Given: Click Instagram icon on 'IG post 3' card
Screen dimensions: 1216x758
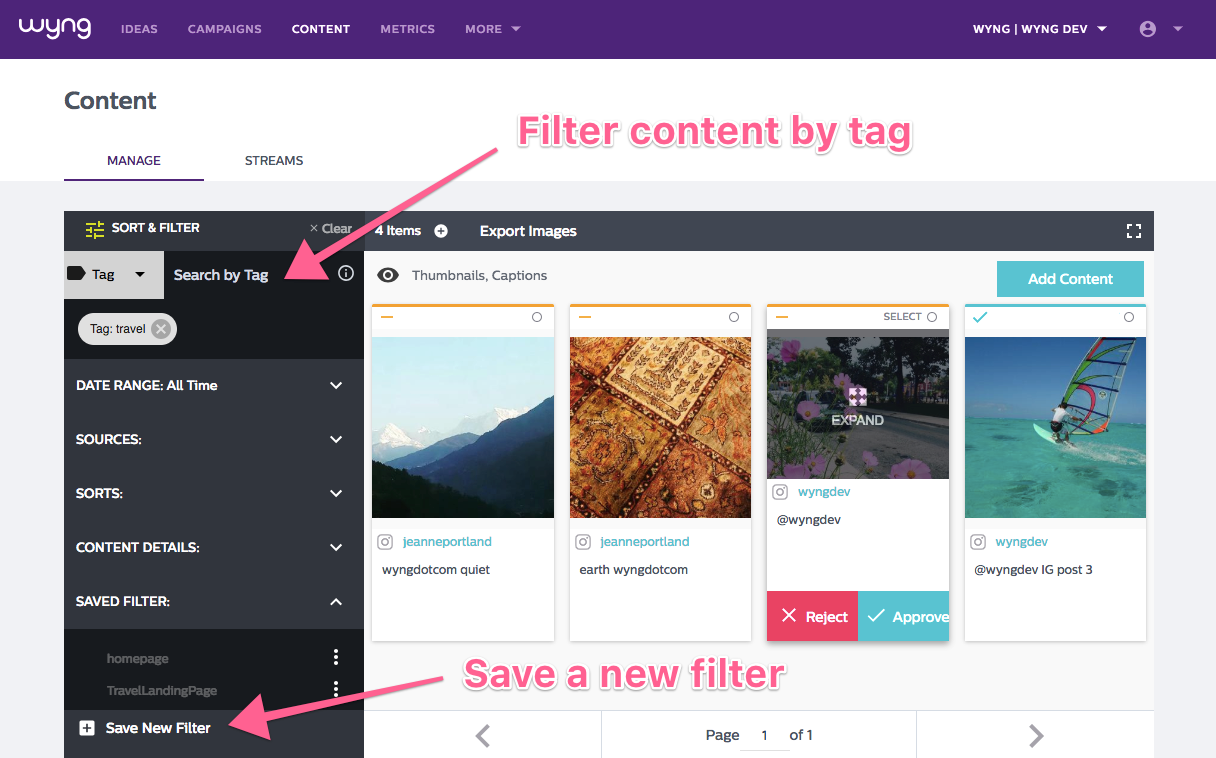Looking at the screenshot, I should pos(978,542).
